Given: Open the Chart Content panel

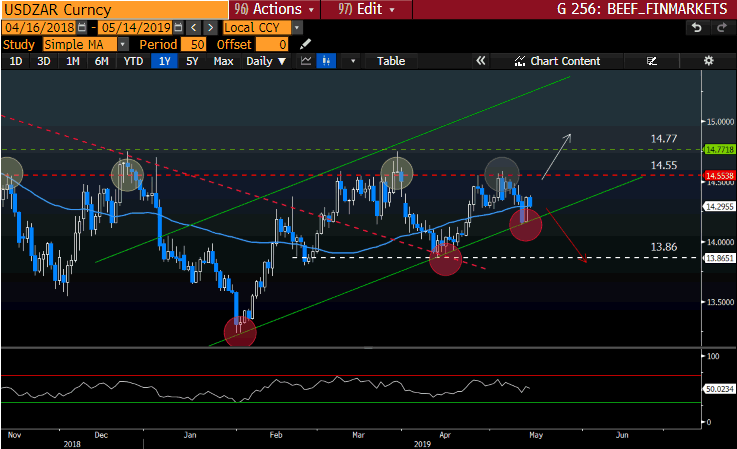Looking at the screenshot, I should click(x=557, y=61).
